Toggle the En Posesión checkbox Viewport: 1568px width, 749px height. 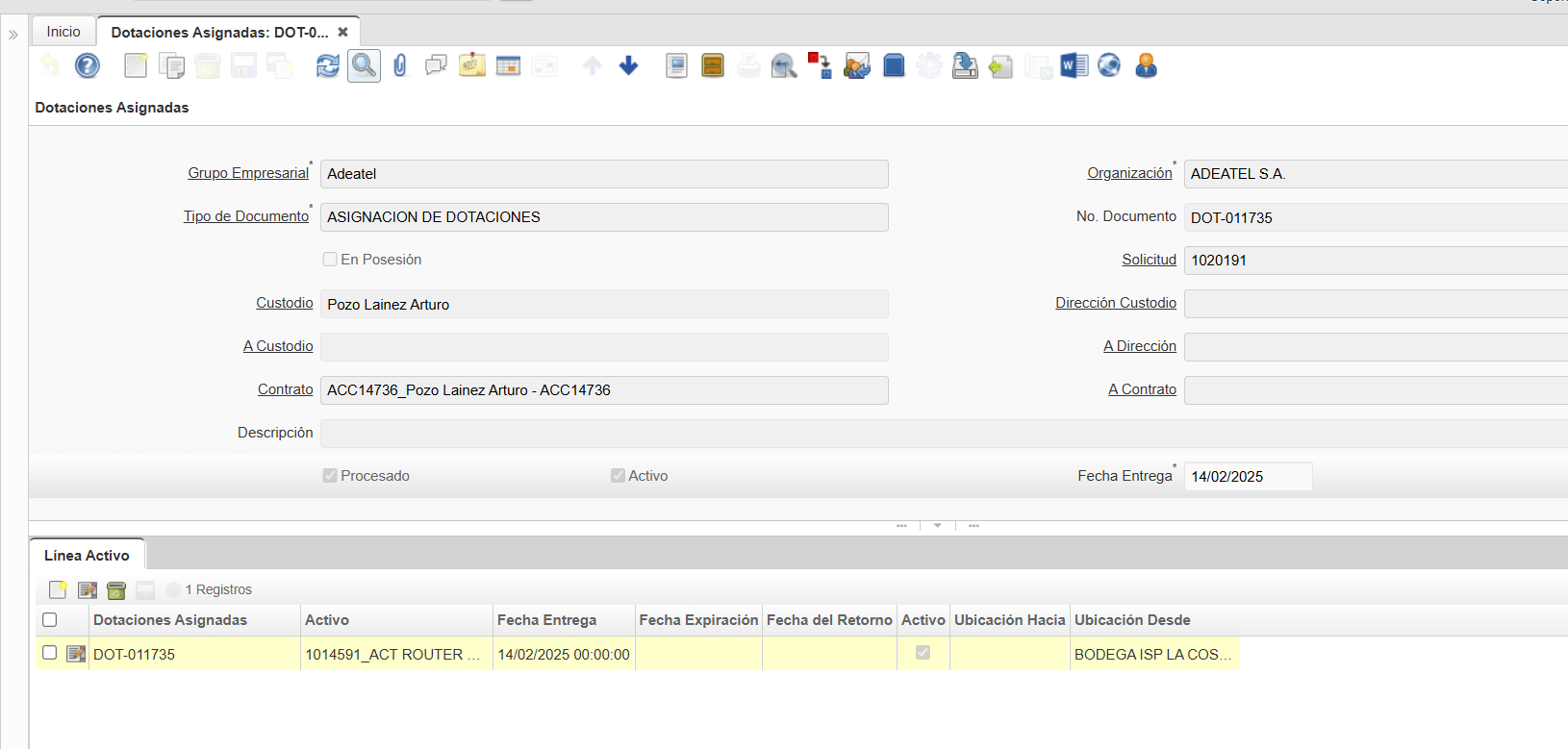click(330, 260)
